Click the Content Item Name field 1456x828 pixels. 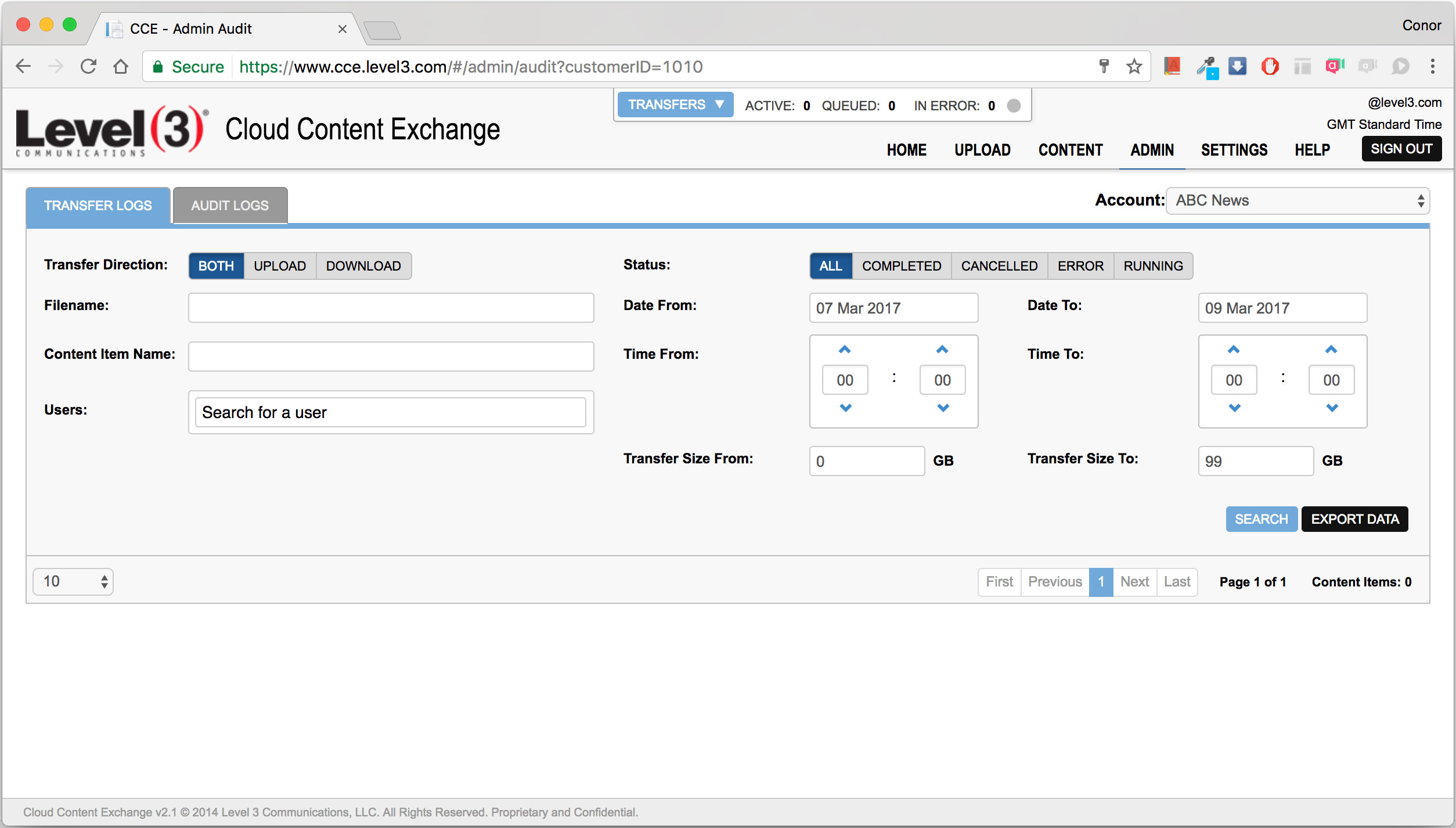coord(391,357)
